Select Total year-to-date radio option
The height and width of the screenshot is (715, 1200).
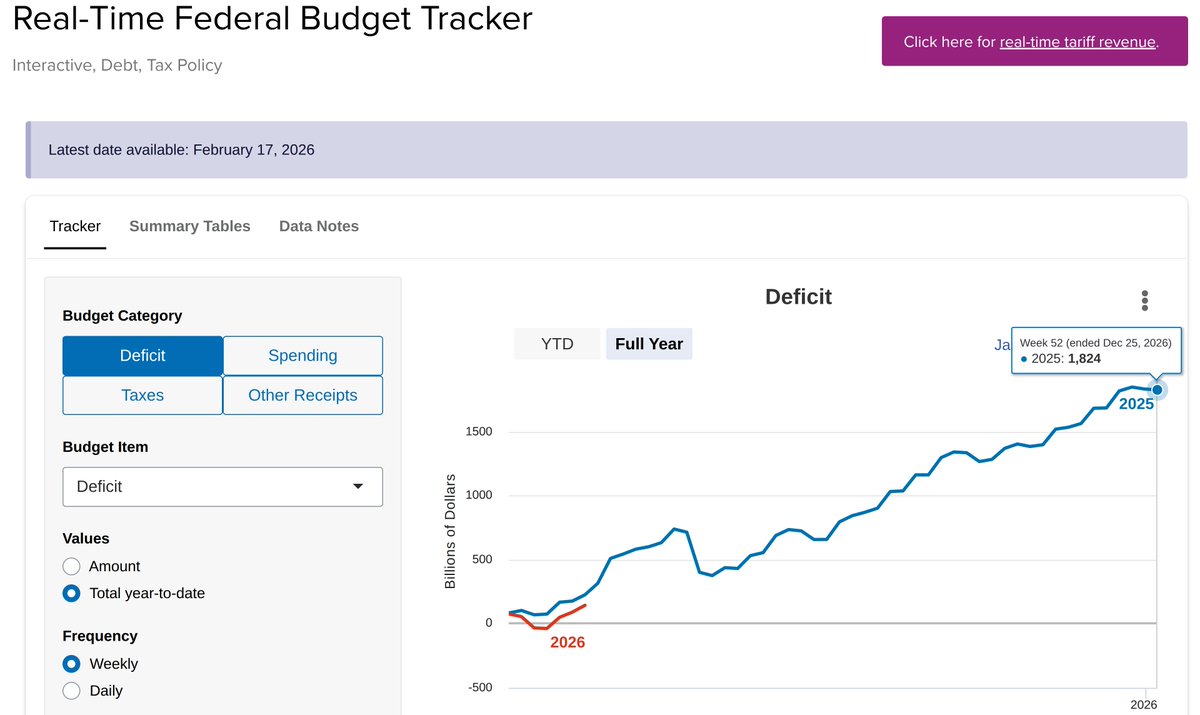72,593
